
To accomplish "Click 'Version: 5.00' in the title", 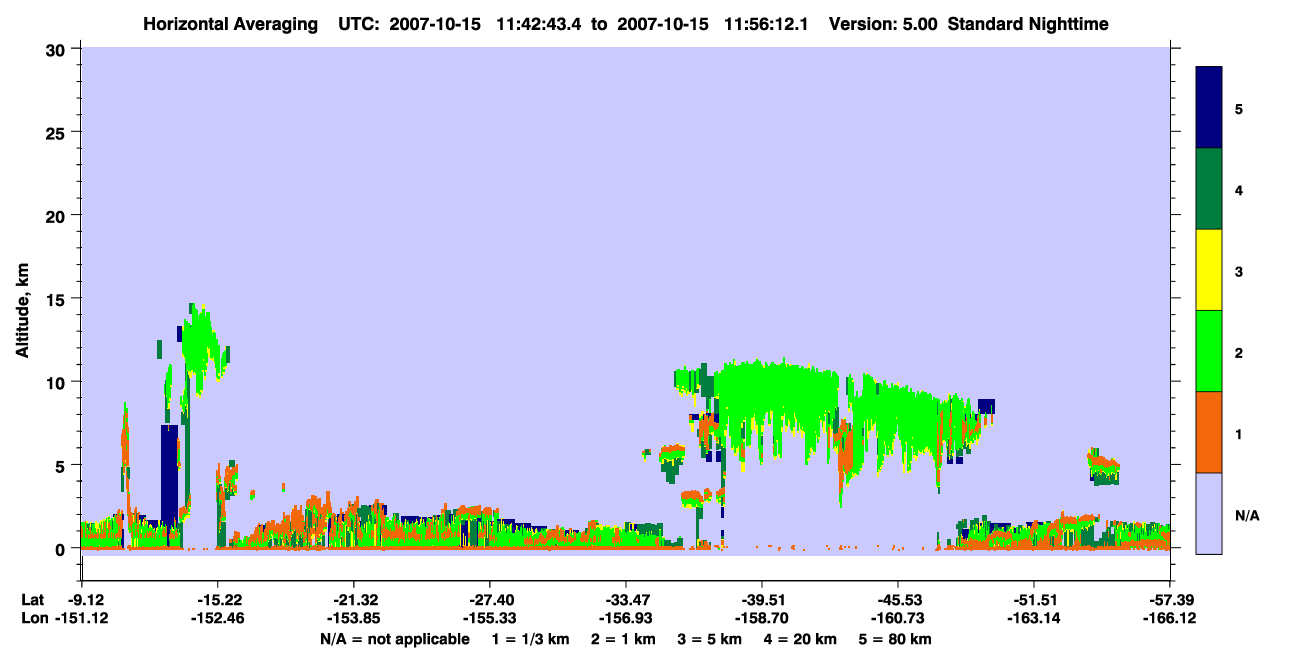I will [882, 24].
